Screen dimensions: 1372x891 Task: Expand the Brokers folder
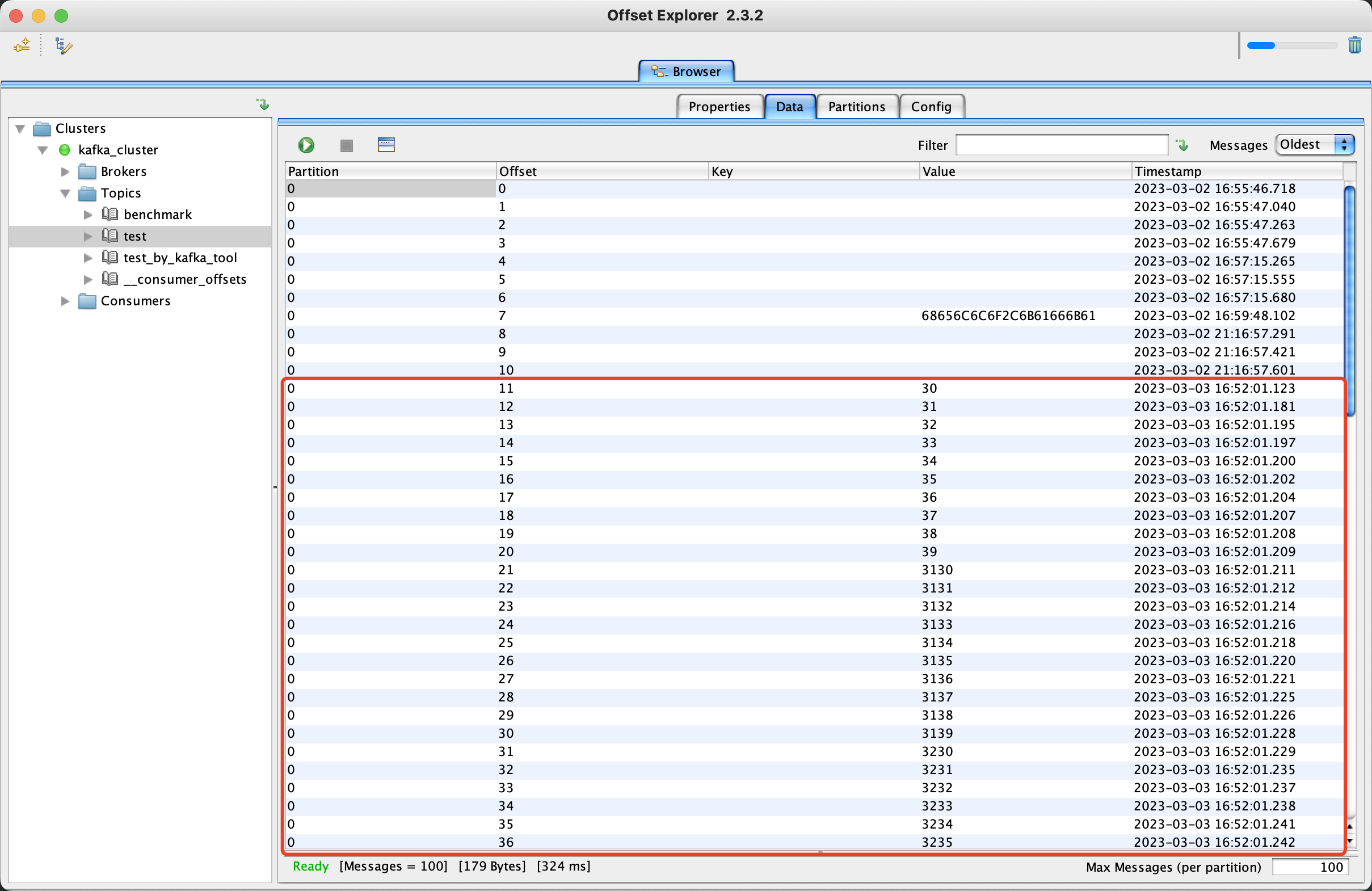click(65, 171)
